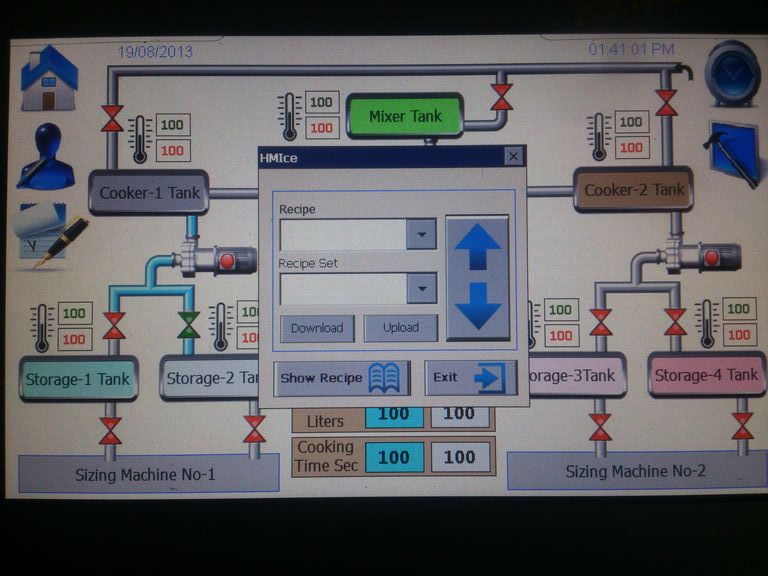Click the blue round clock icon
The image size is (768, 576).
coord(732,74)
